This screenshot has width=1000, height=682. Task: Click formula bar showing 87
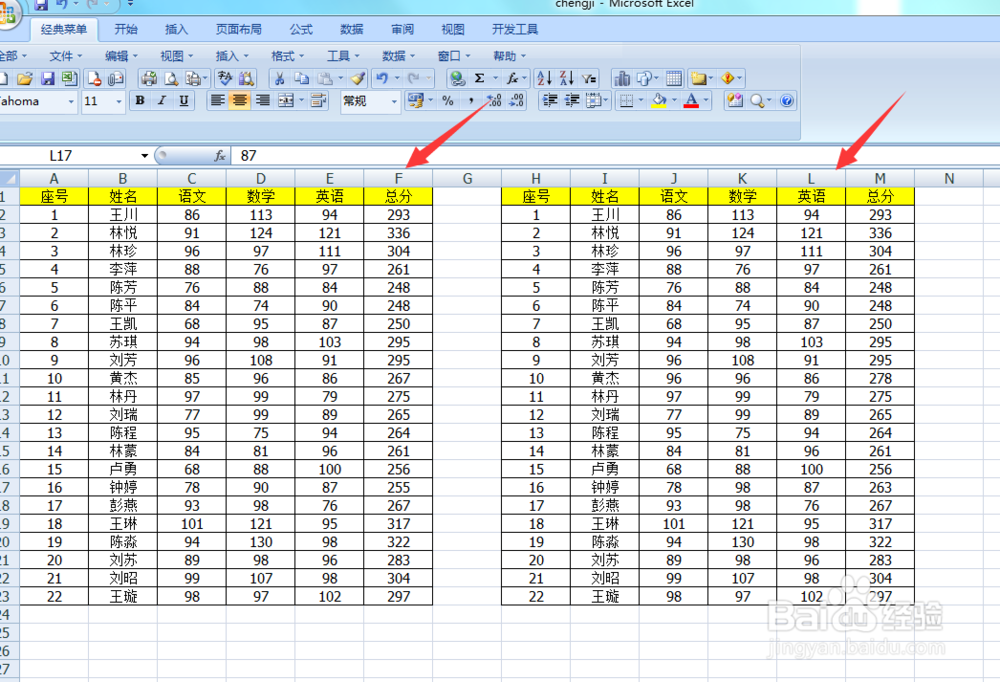coord(615,156)
